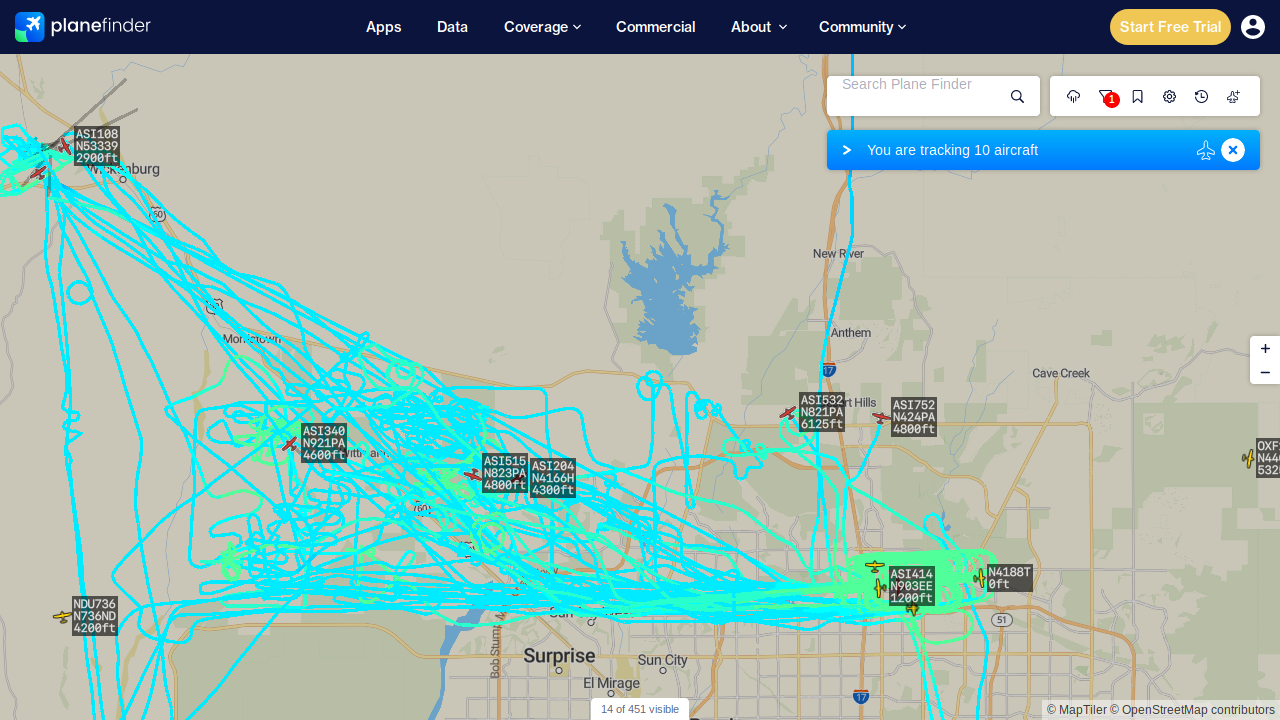The width and height of the screenshot is (1280, 720).
Task: Open the Community dropdown menu
Action: tap(862, 27)
